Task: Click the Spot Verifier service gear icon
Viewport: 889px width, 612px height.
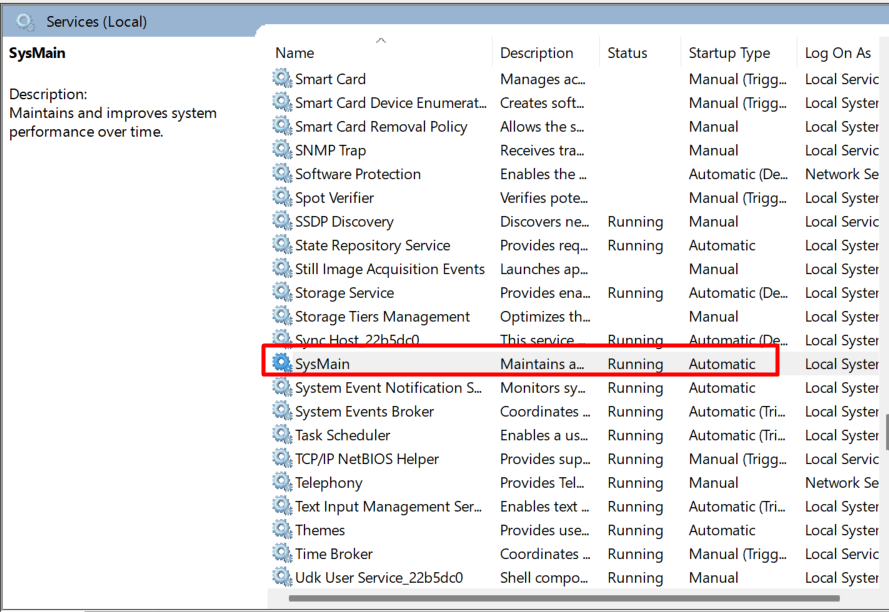Action: point(280,197)
